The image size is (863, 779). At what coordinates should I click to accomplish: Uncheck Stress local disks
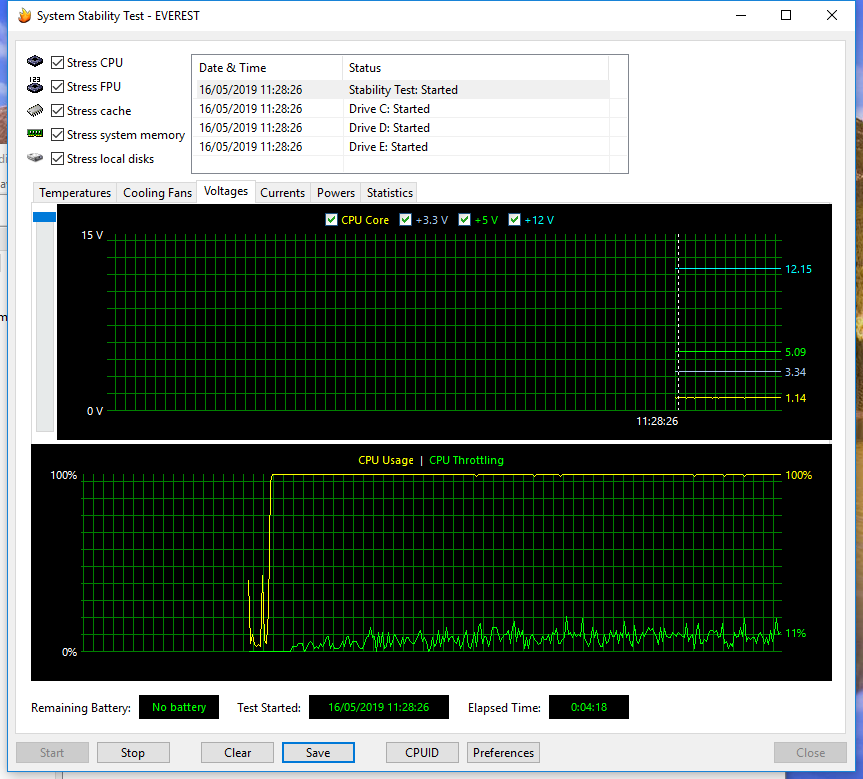pos(57,159)
